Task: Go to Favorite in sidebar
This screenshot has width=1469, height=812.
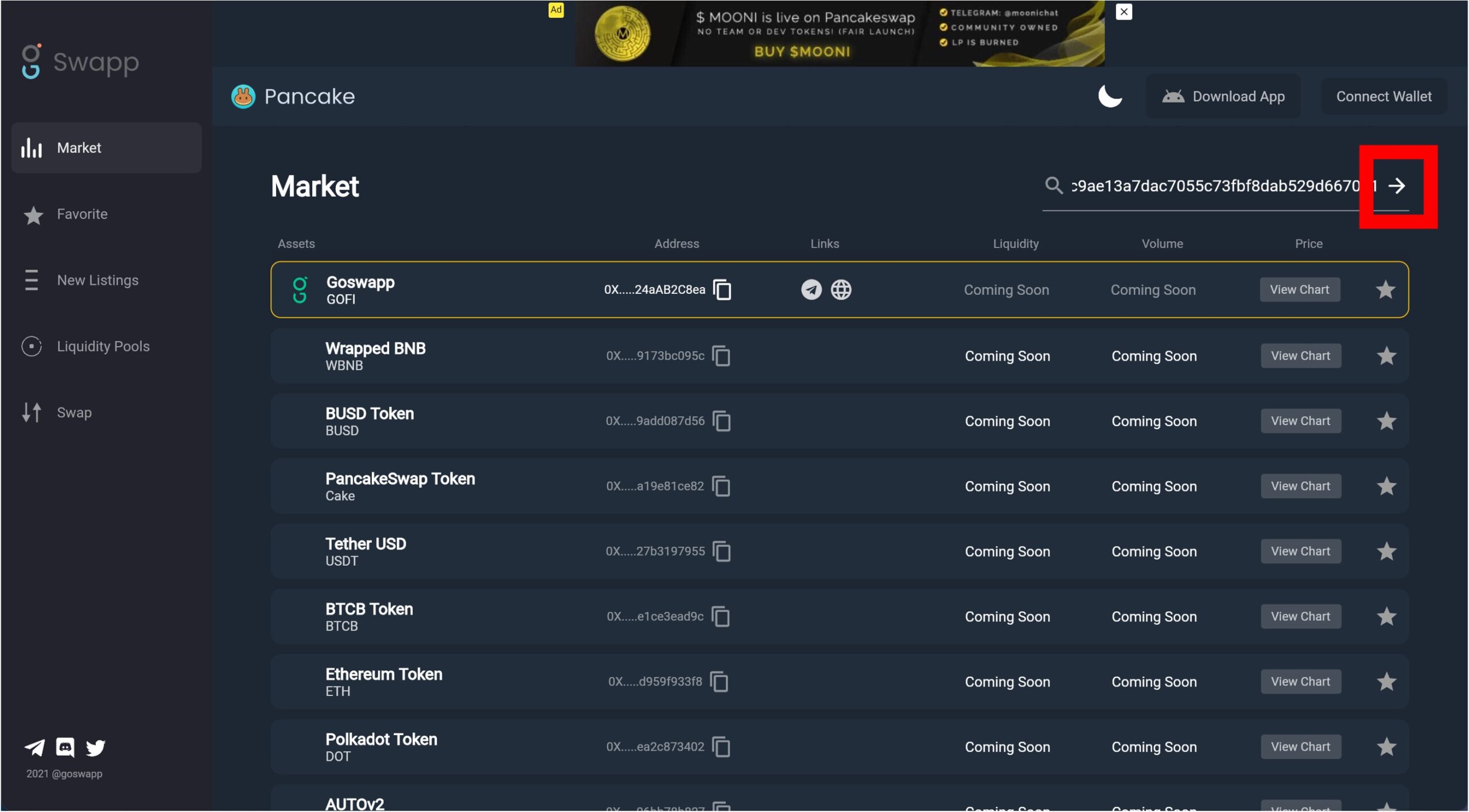Action: click(x=82, y=215)
